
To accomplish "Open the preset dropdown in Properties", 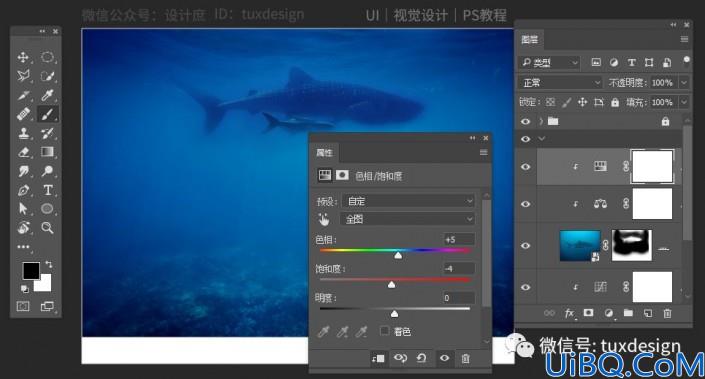I will [409, 201].
